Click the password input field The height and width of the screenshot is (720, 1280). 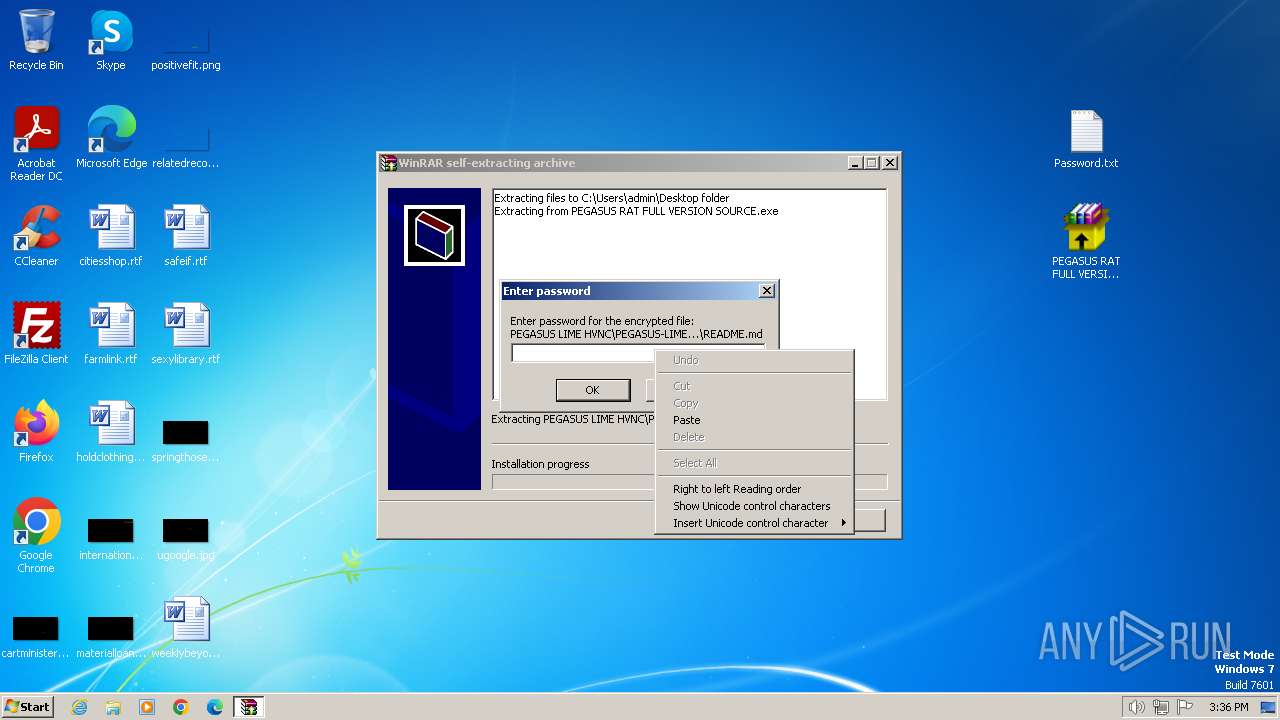638,353
